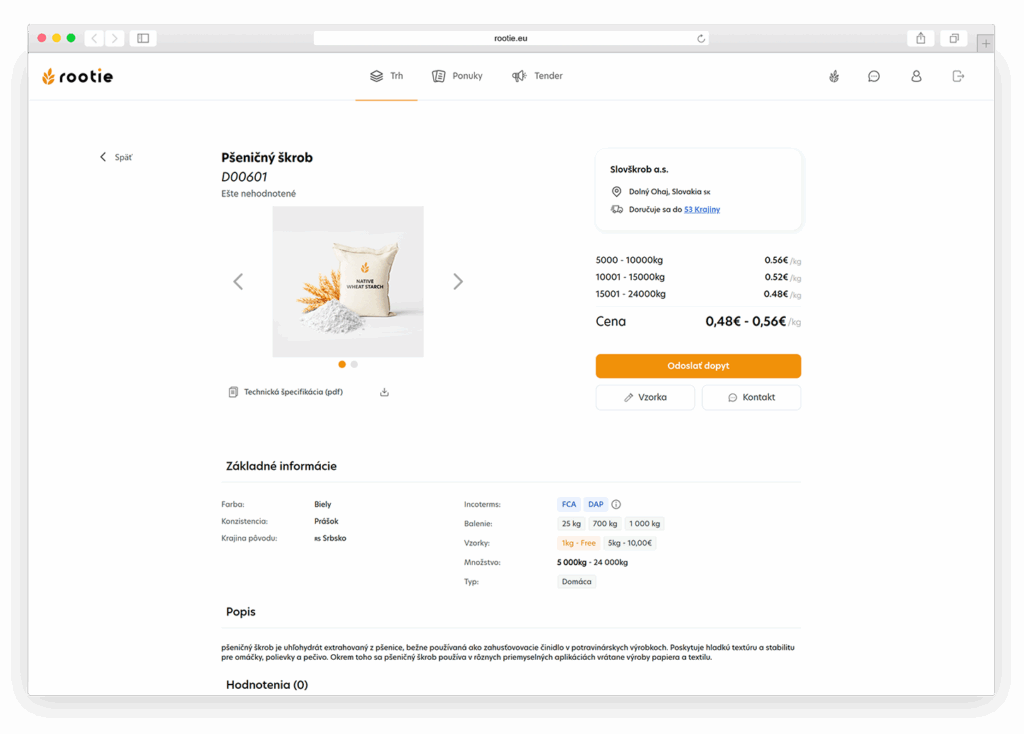Image resolution: width=1024 pixels, height=734 pixels.
Task: Toggle the DAP incoterm chip
Action: [596, 504]
